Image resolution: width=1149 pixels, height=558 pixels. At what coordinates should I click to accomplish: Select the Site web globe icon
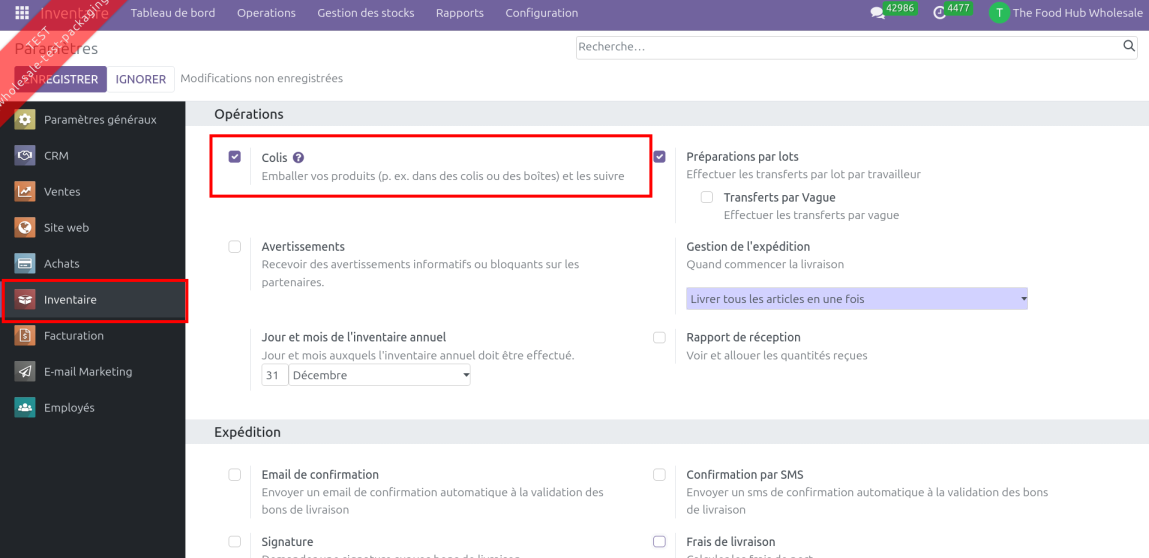[25, 228]
